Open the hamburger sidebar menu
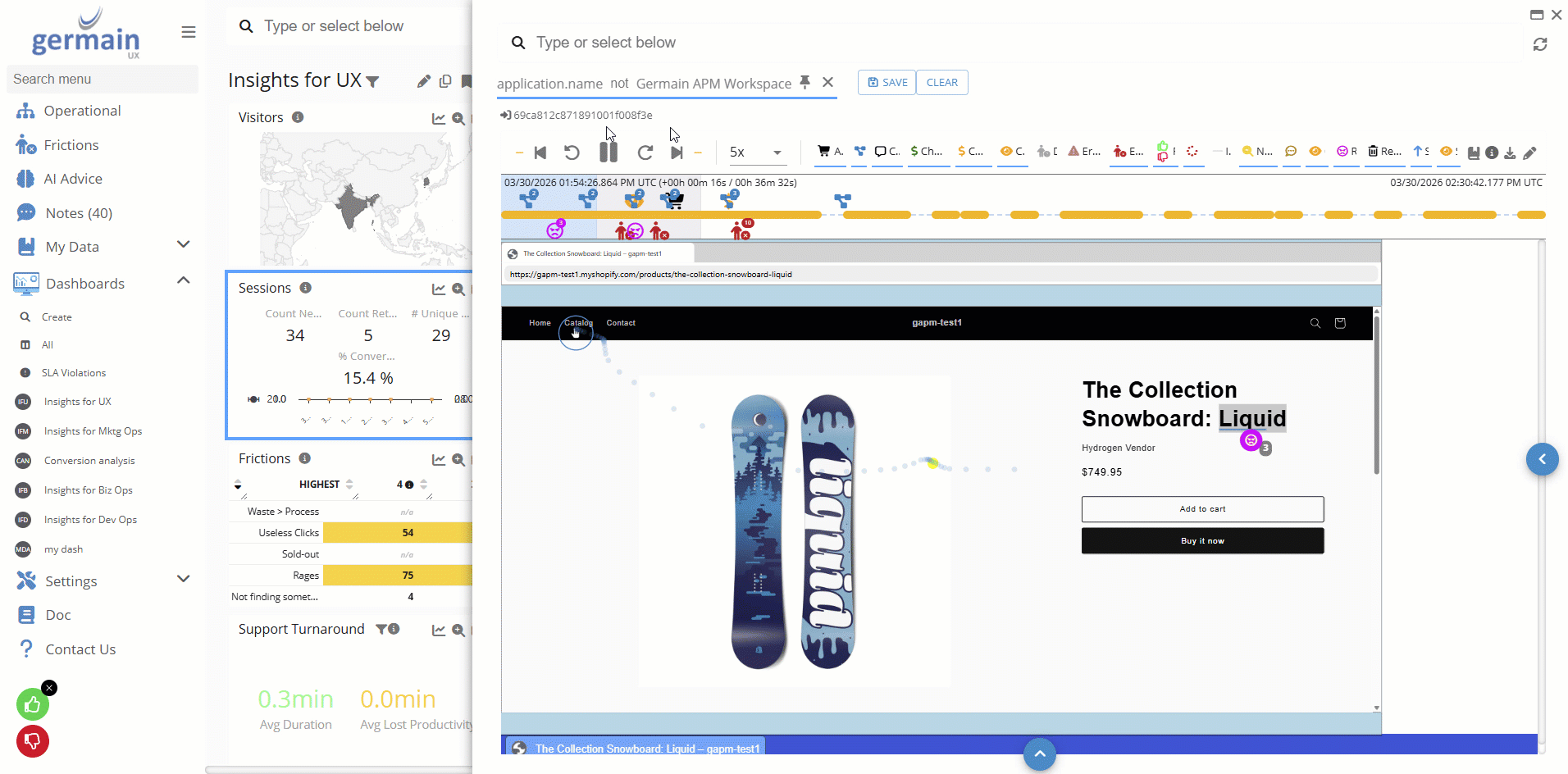Screen dimensions: 1568x774 (x=189, y=32)
